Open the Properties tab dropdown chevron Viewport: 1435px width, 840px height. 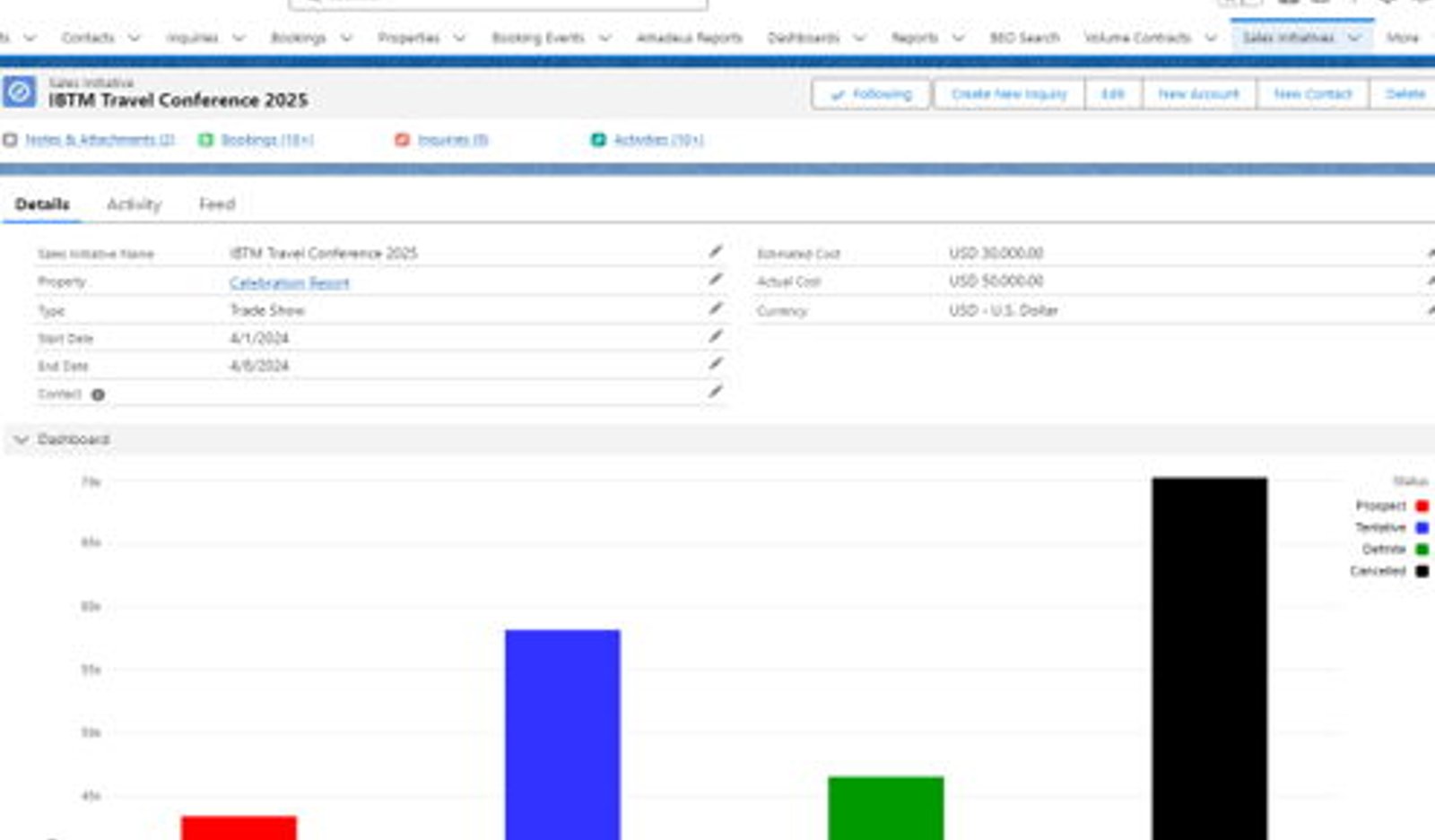(459, 38)
